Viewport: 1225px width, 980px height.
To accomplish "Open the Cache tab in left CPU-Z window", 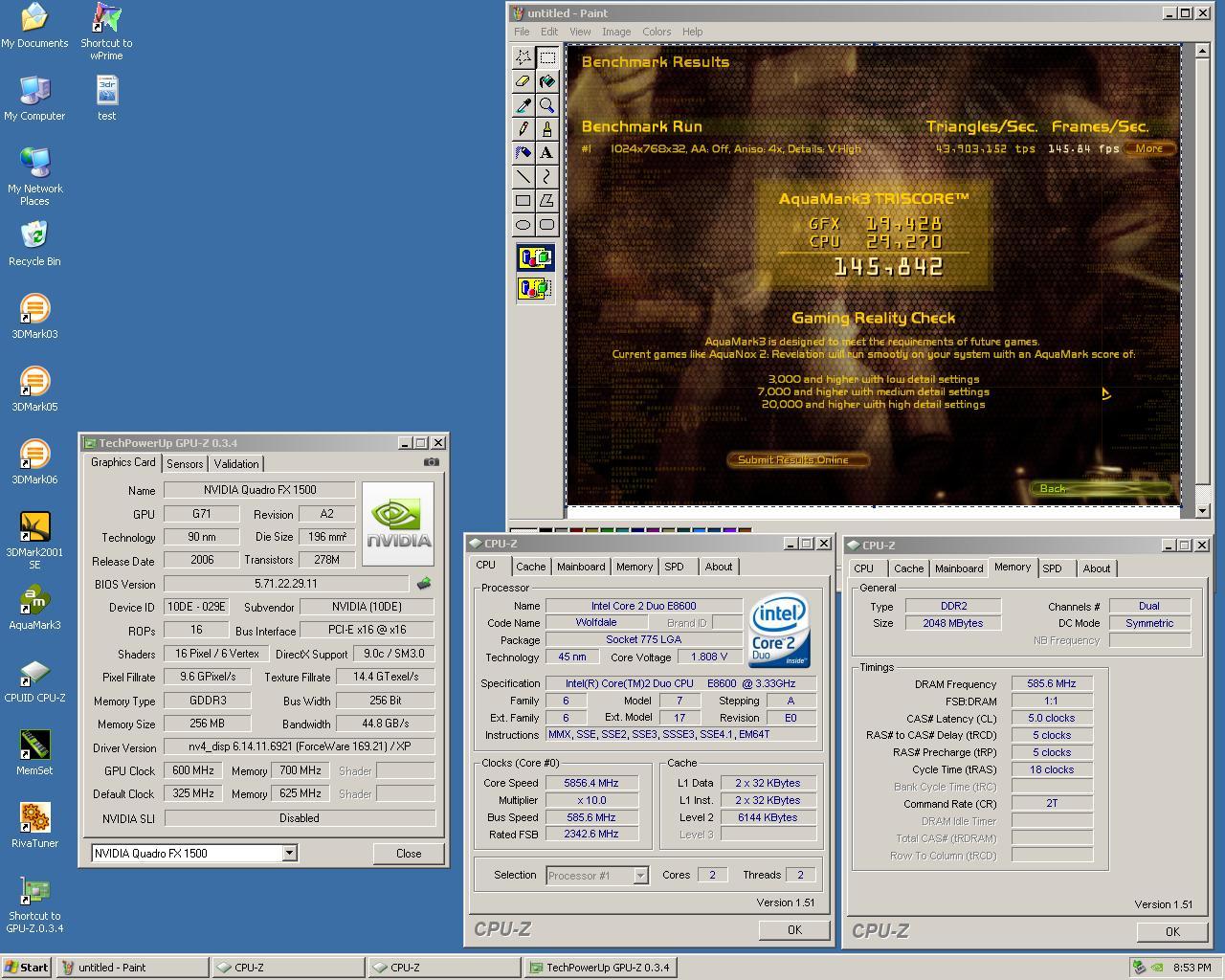I will point(531,567).
